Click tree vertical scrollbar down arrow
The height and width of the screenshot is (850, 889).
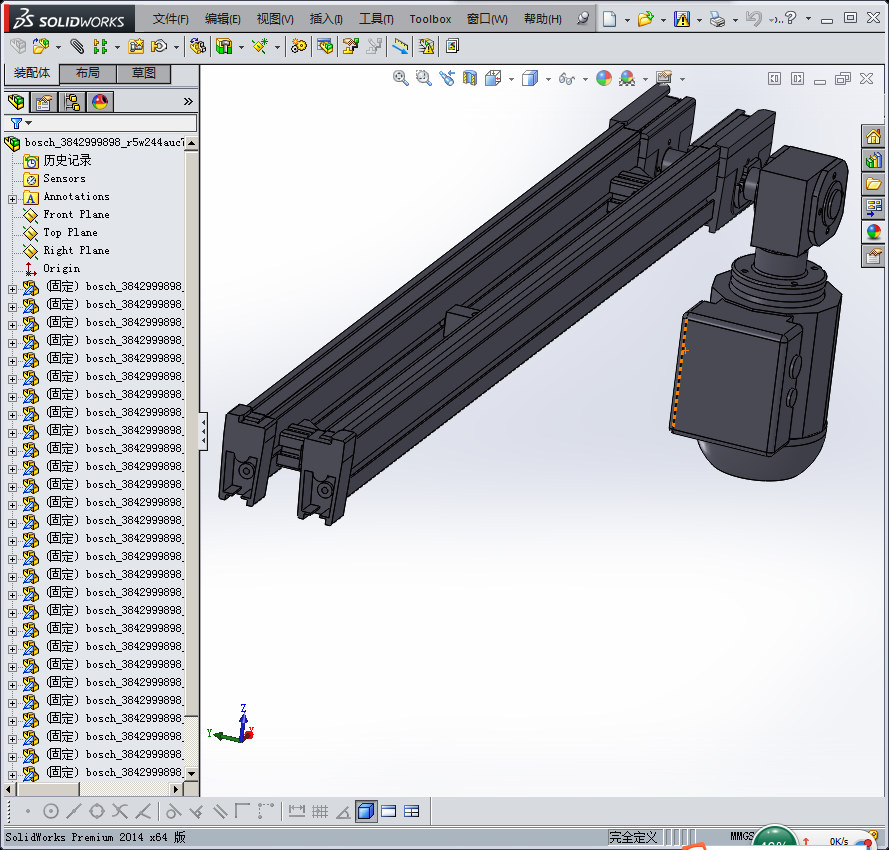coord(192,773)
